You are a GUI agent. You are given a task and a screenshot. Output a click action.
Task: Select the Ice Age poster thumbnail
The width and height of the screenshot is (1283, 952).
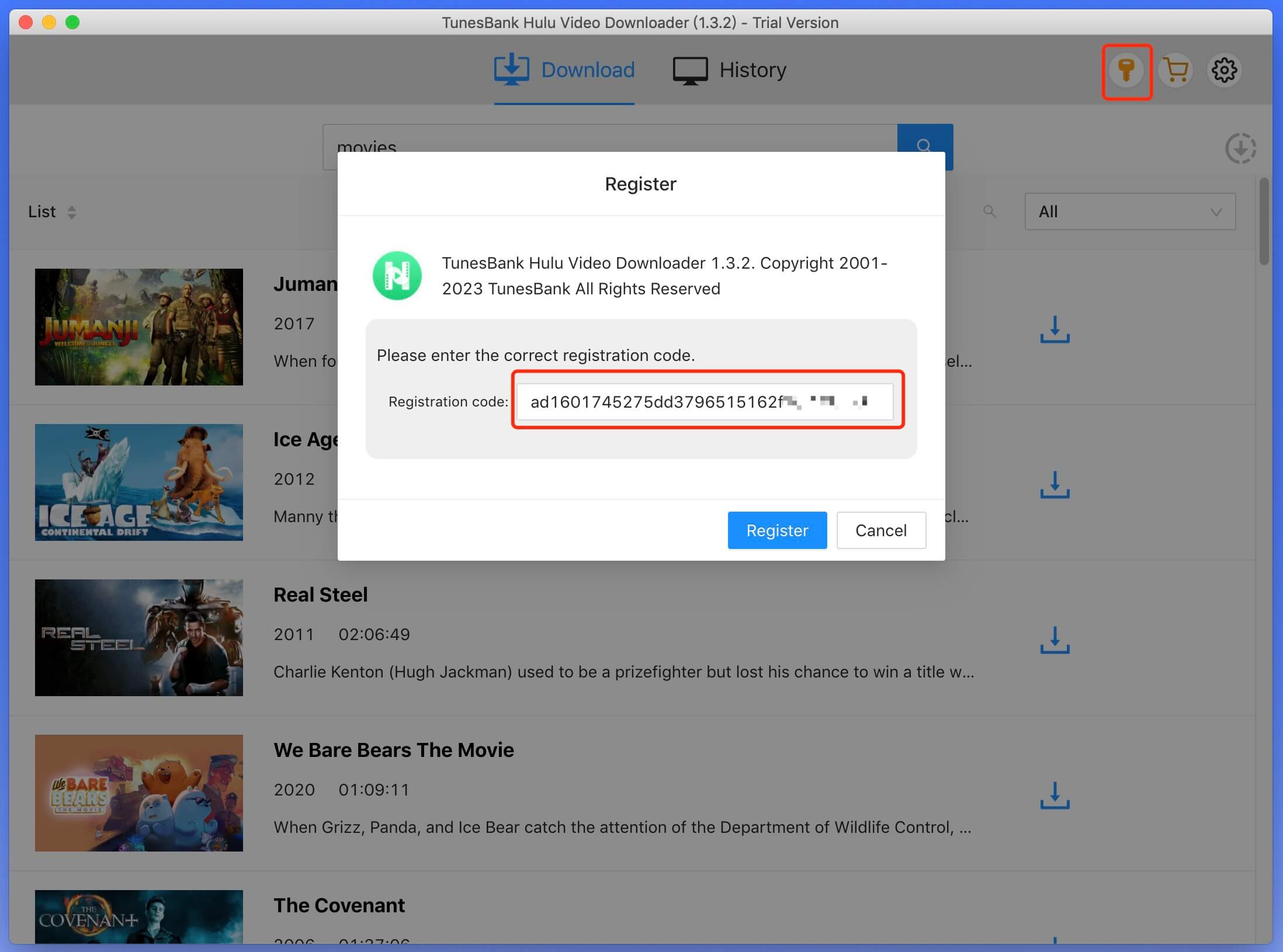[139, 482]
